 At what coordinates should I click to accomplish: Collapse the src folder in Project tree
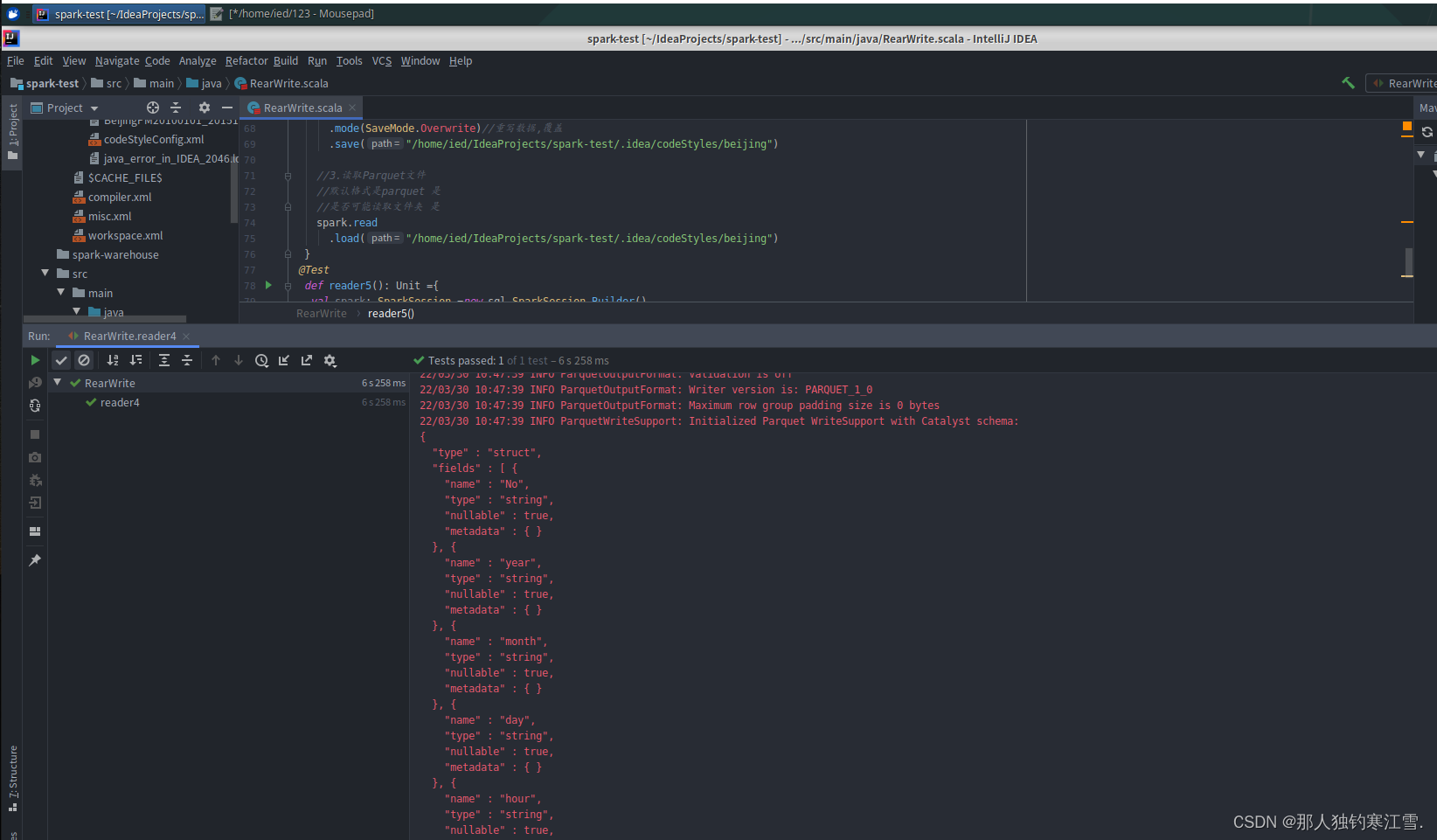point(45,274)
